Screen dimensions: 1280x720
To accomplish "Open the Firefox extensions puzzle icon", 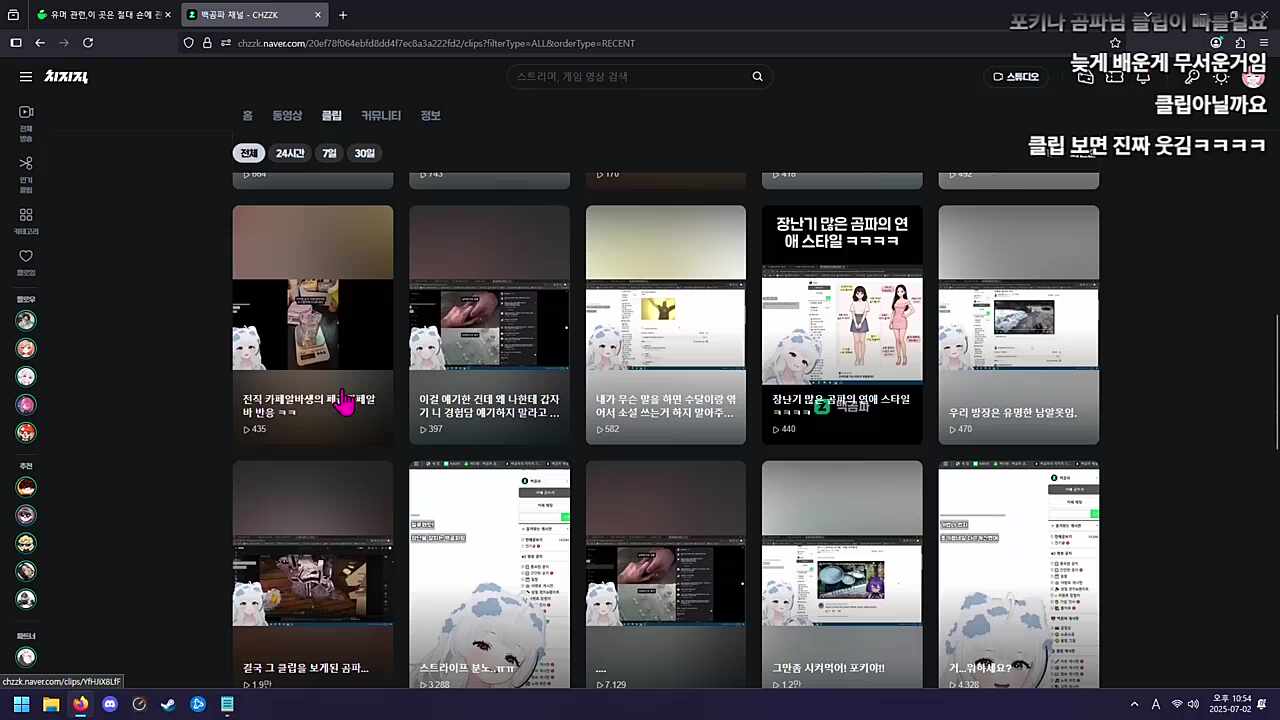I will pos(1240,43).
